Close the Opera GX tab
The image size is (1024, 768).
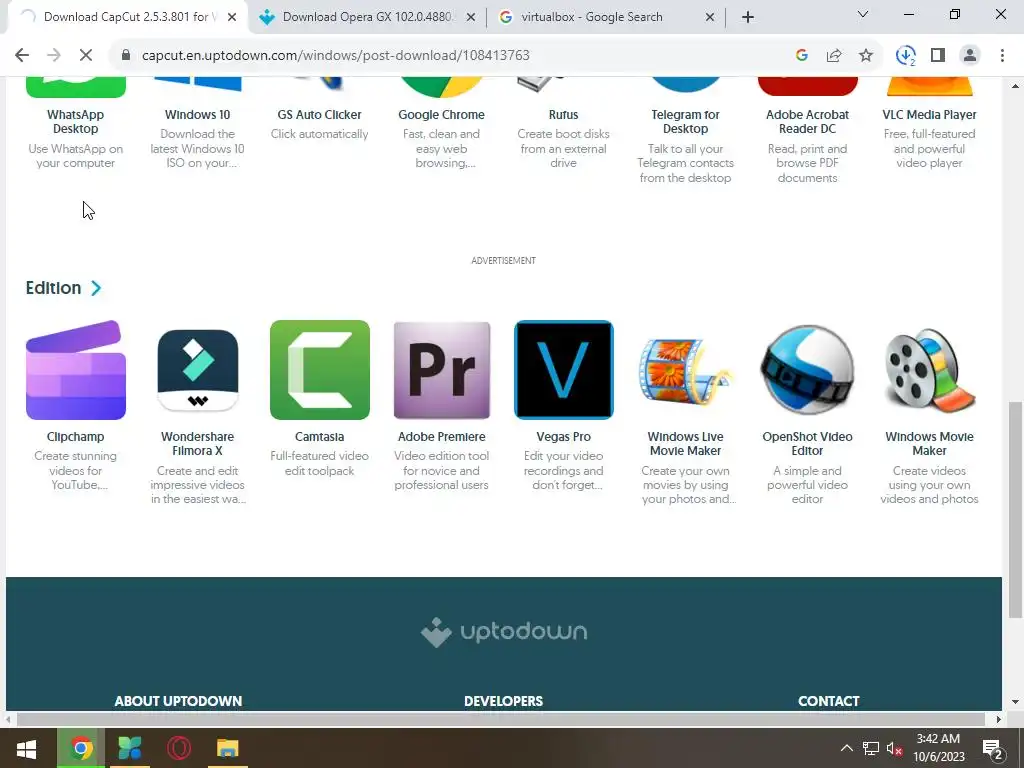tap(470, 18)
